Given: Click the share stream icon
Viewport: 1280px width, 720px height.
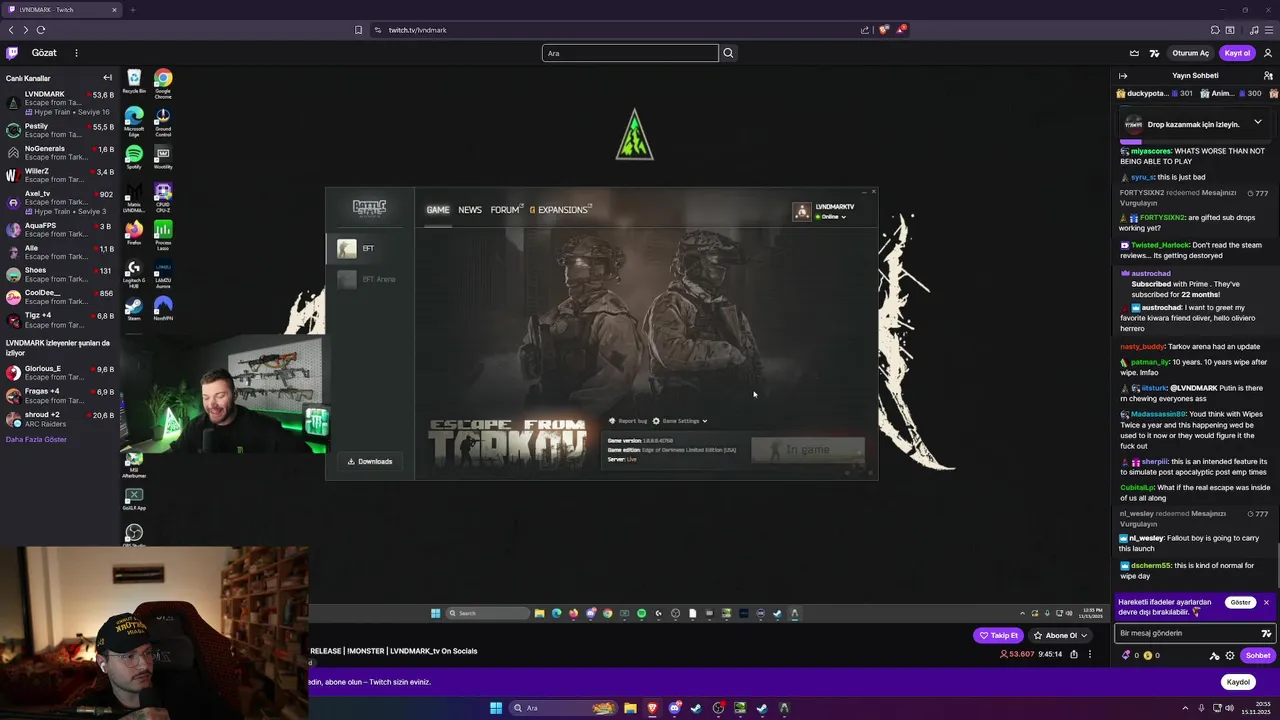Looking at the screenshot, I should [1074, 654].
